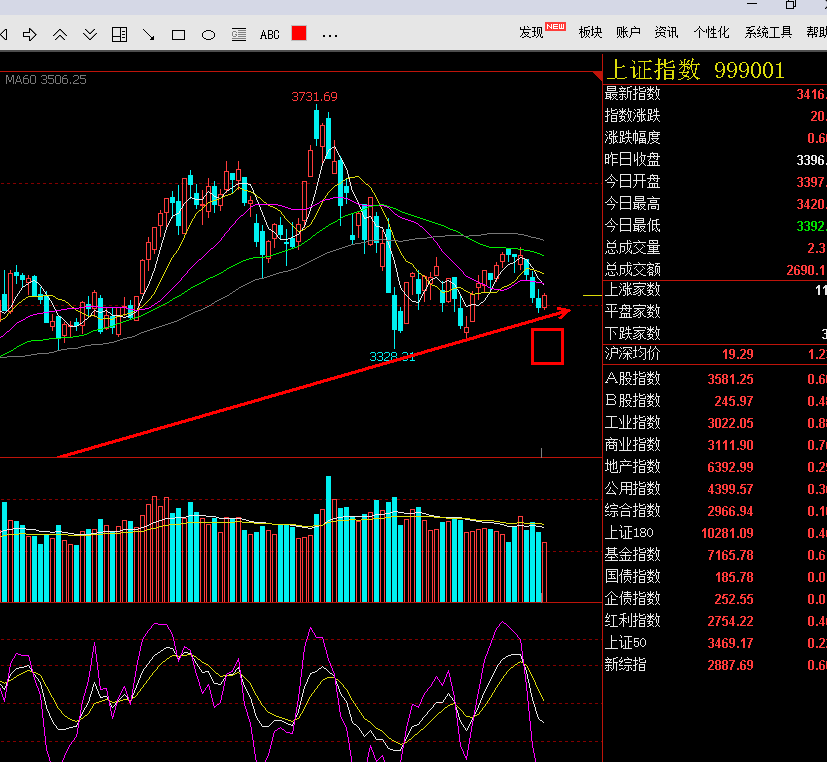This screenshot has width=827, height=762.
Task: Open the 系统工具 menu
Action: [x=768, y=33]
